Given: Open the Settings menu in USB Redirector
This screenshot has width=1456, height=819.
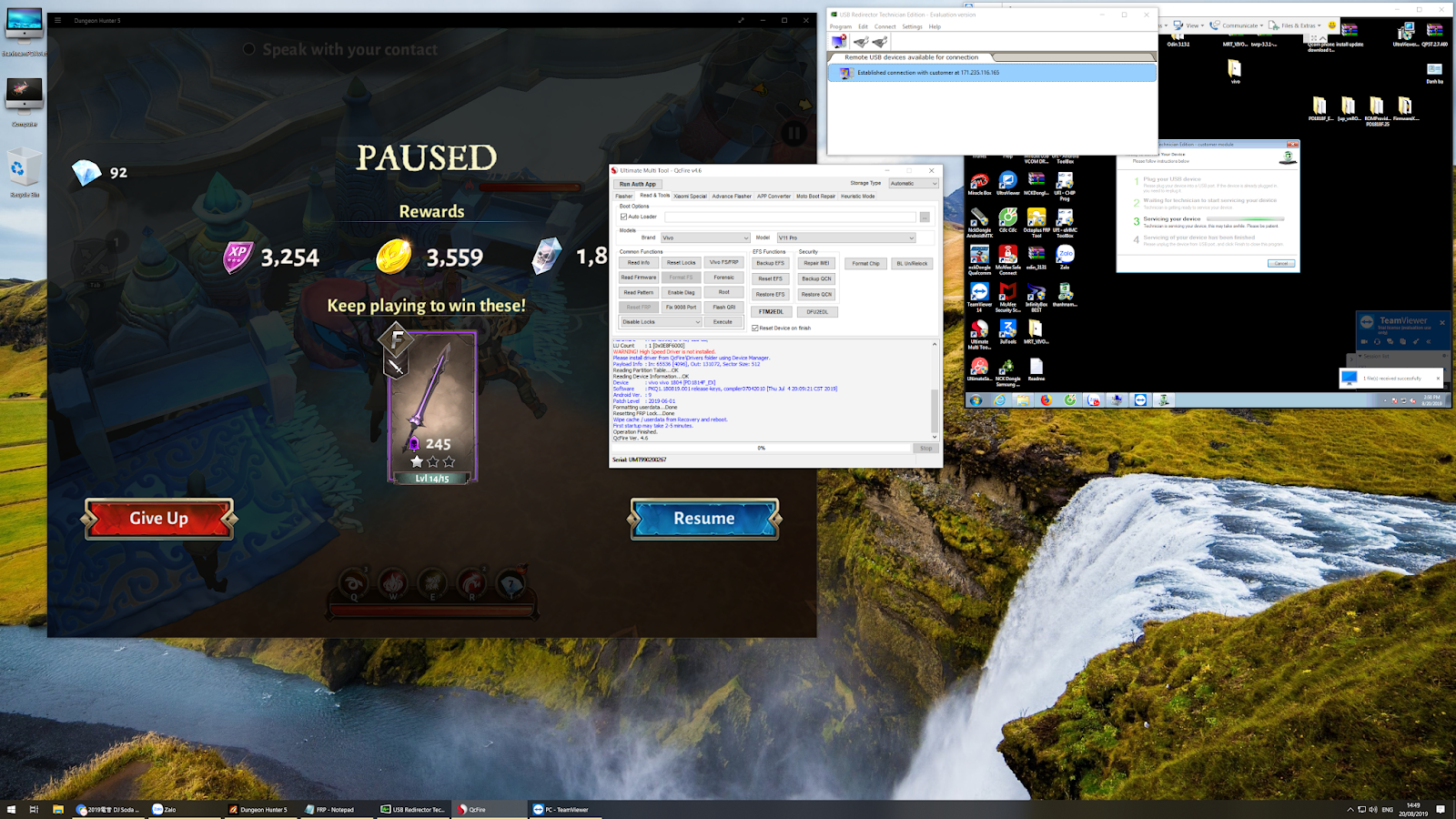Looking at the screenshot, I should point(912,26).
